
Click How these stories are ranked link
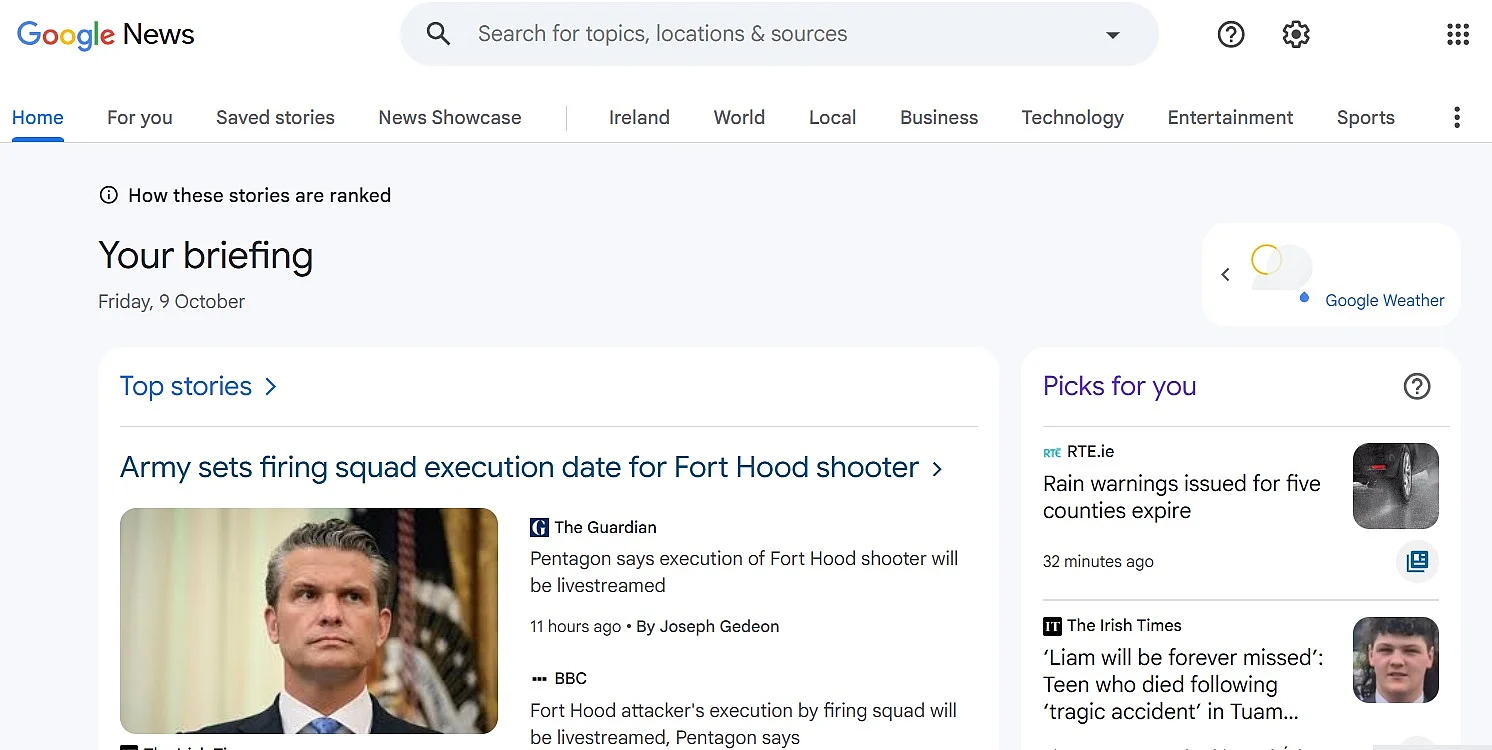click(x=259, y=195)
